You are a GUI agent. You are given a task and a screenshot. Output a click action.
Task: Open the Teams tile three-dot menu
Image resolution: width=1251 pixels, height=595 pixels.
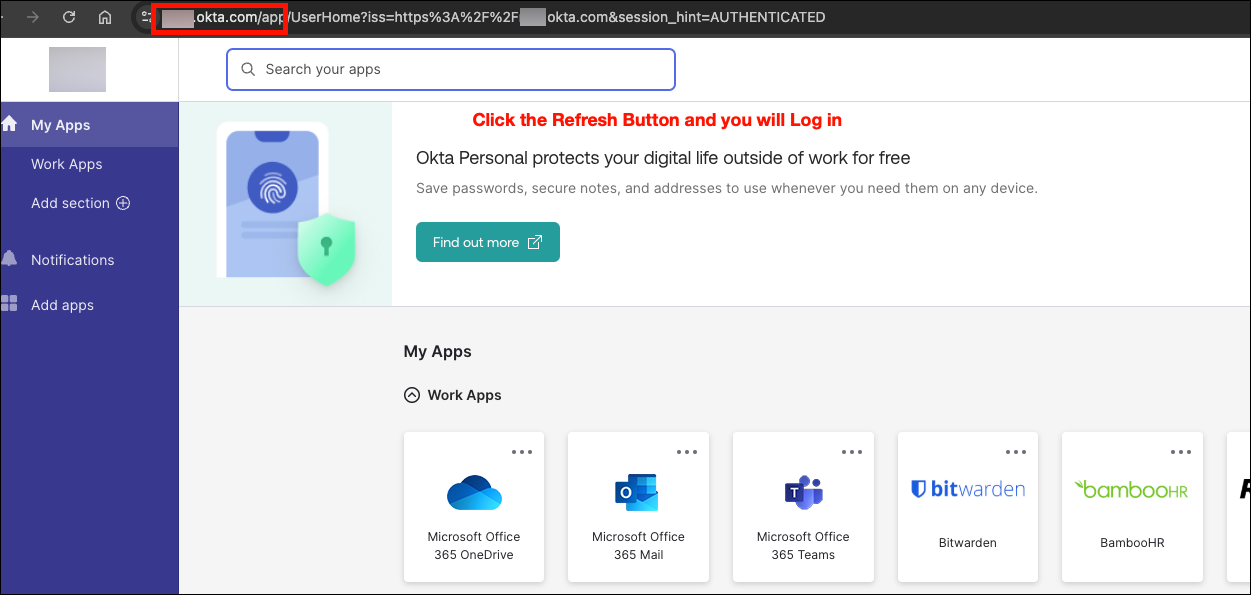pyautogui.click(x=852, y=452)
